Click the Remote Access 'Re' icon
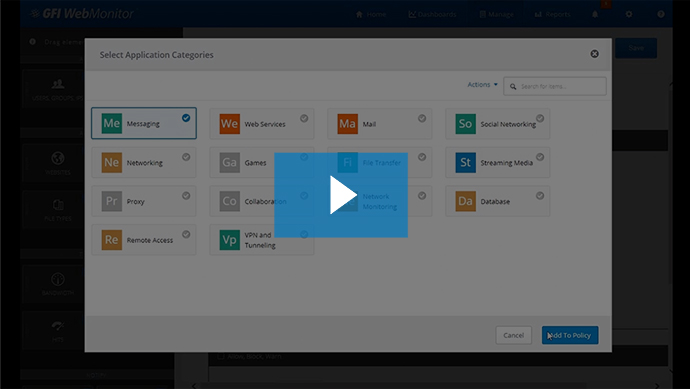Image resolution: width=690 pixels, height=389 pixels. [x=112, y=240]
